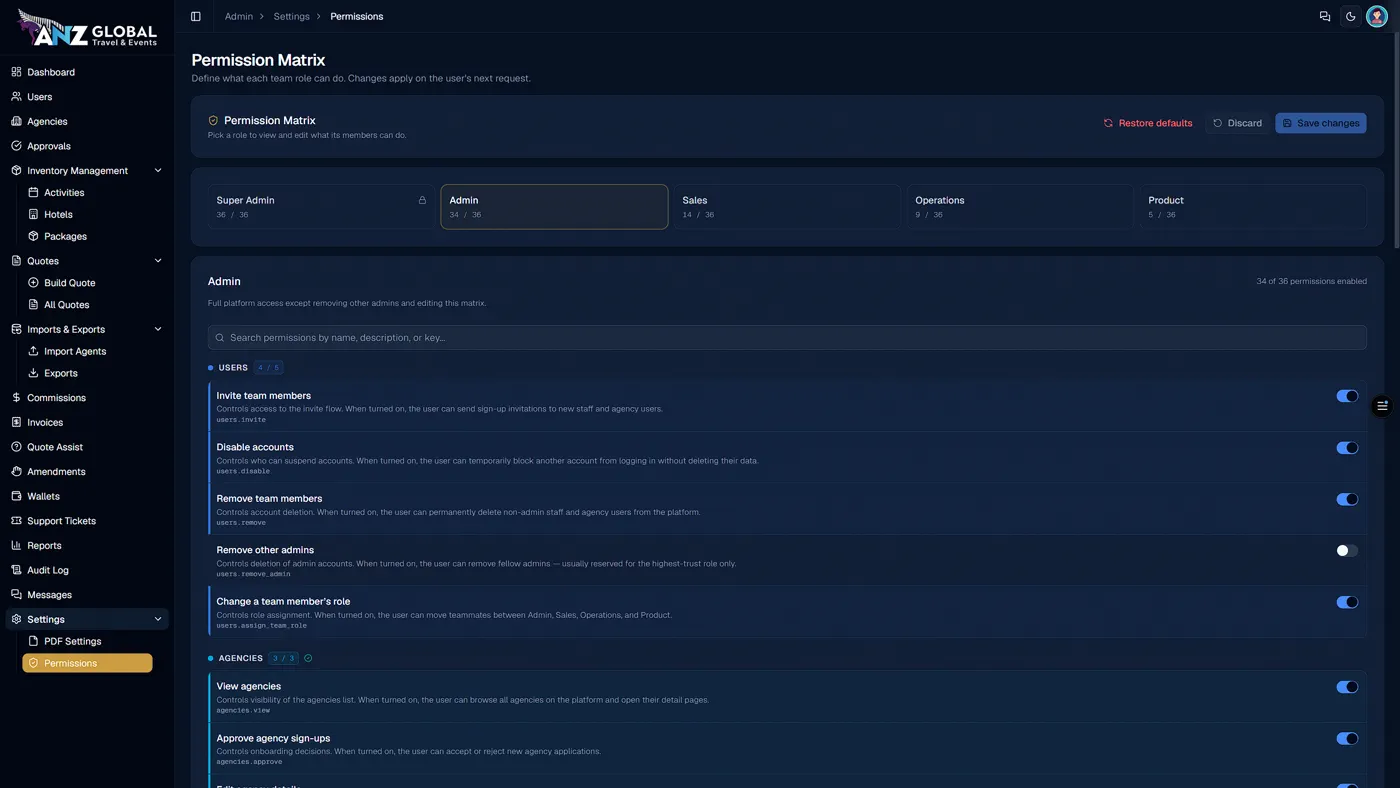Screen dimensions: 1400x788
Task: Click Restore defaults button
Action: 1148,123
